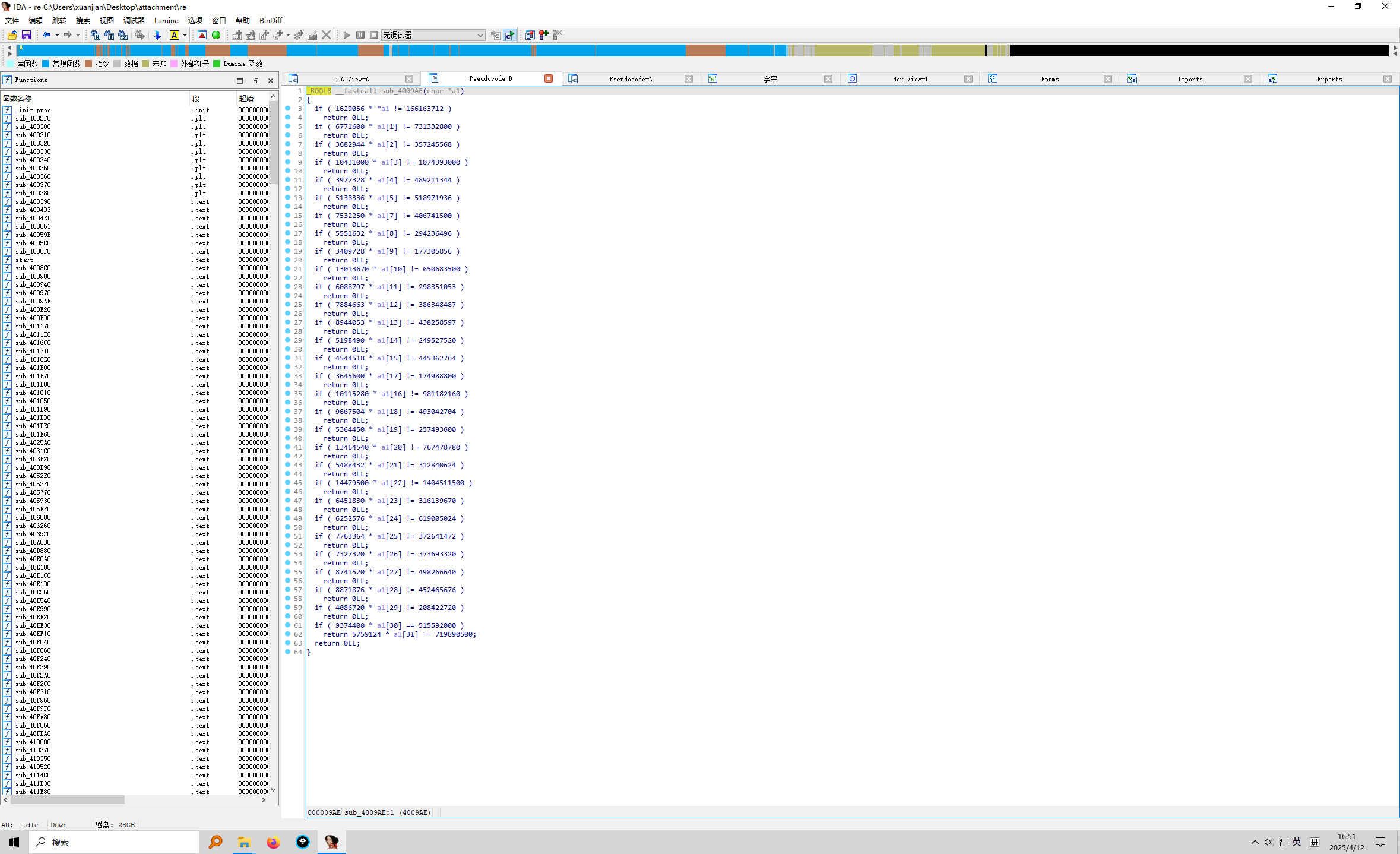Switch to the Pseudocode-A tab
The width and height of the screenshot is (1400, 854).
click(630, 79)
